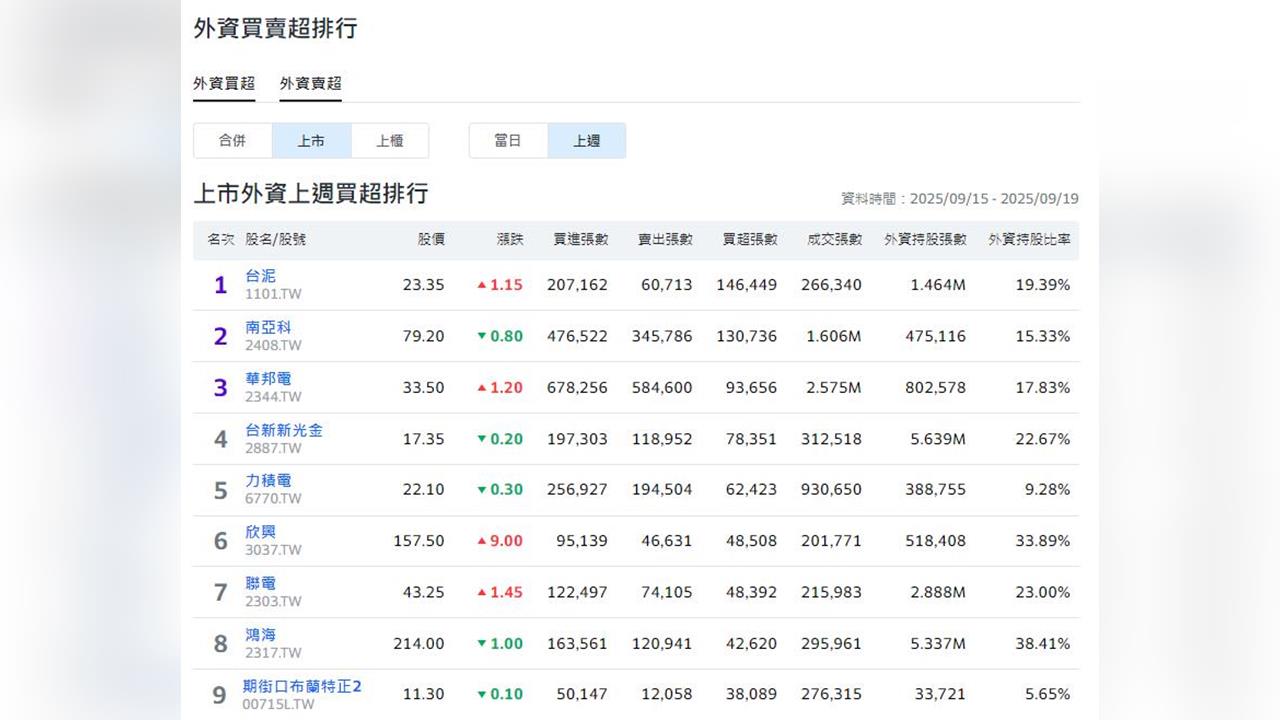This screenshot has height=720, width=1280.
Task: Select the 外資買超 tab
Action: [x=224, y=84]
